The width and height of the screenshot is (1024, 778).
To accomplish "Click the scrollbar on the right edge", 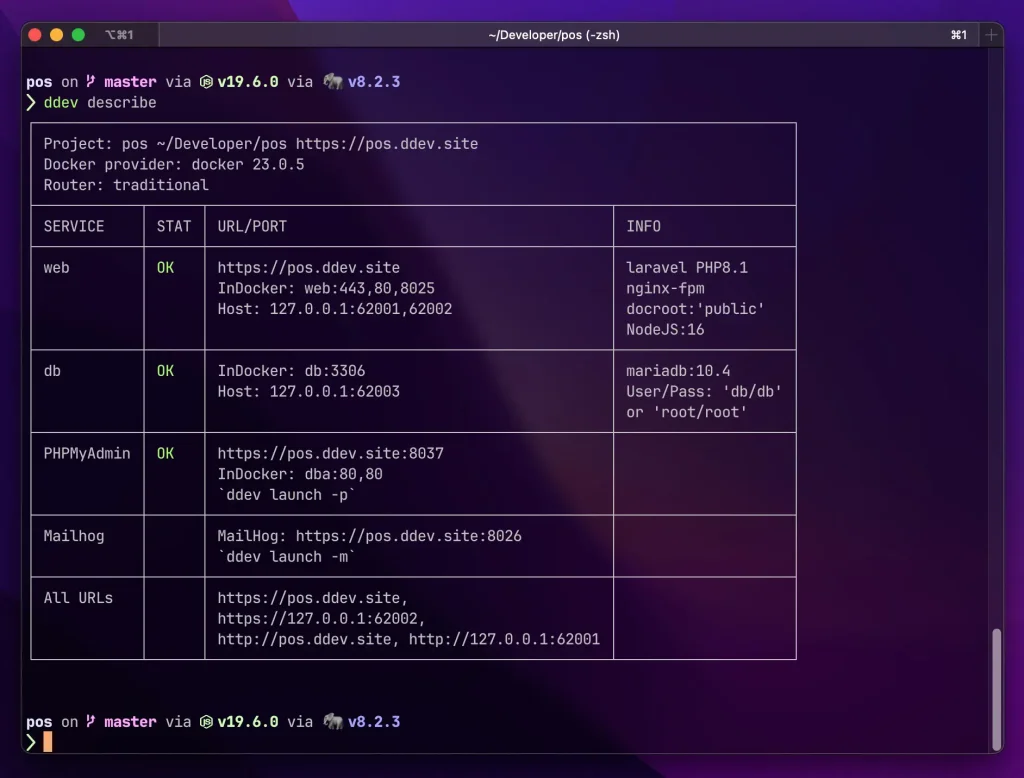I will click(997, 690).
